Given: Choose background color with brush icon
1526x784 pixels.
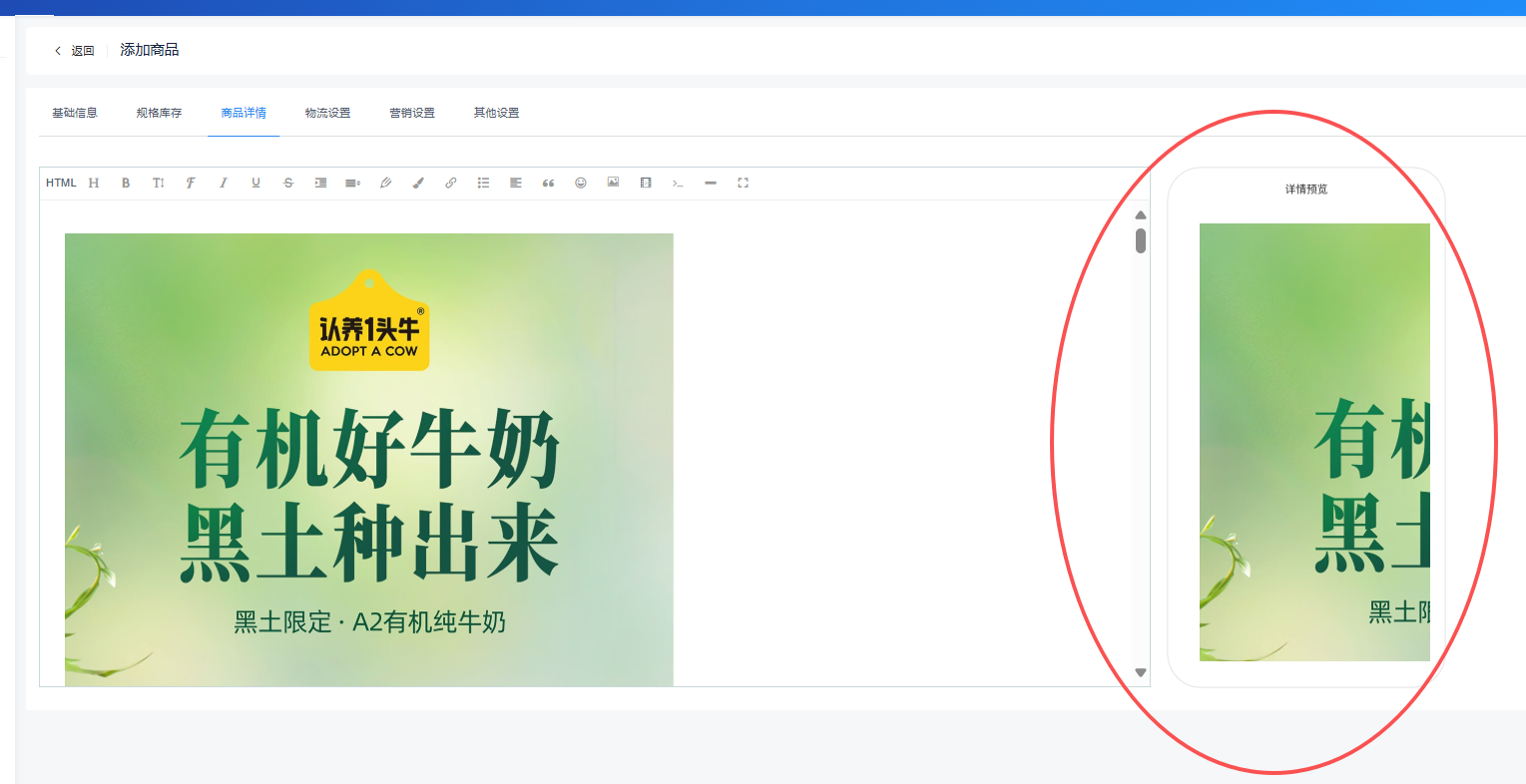Looking at the screenshot, I should point(418,183).
